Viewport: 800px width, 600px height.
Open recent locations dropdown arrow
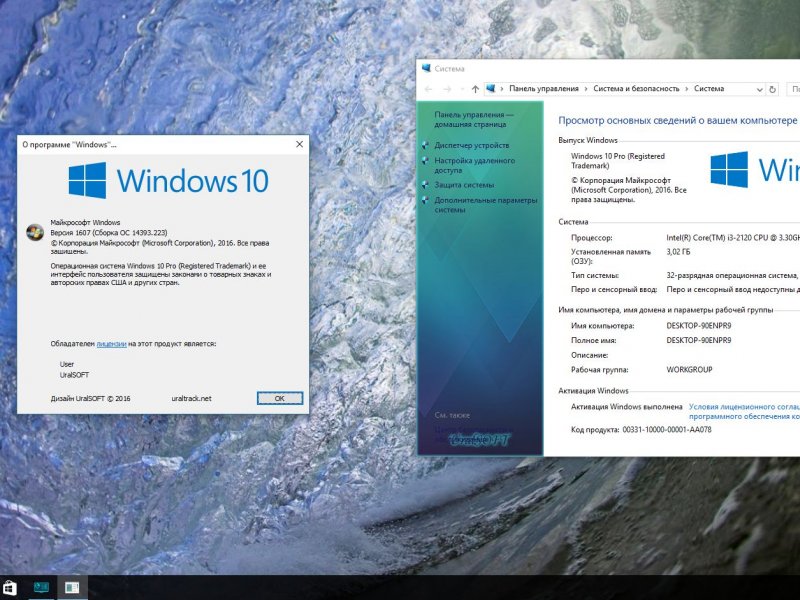[462, 89]
